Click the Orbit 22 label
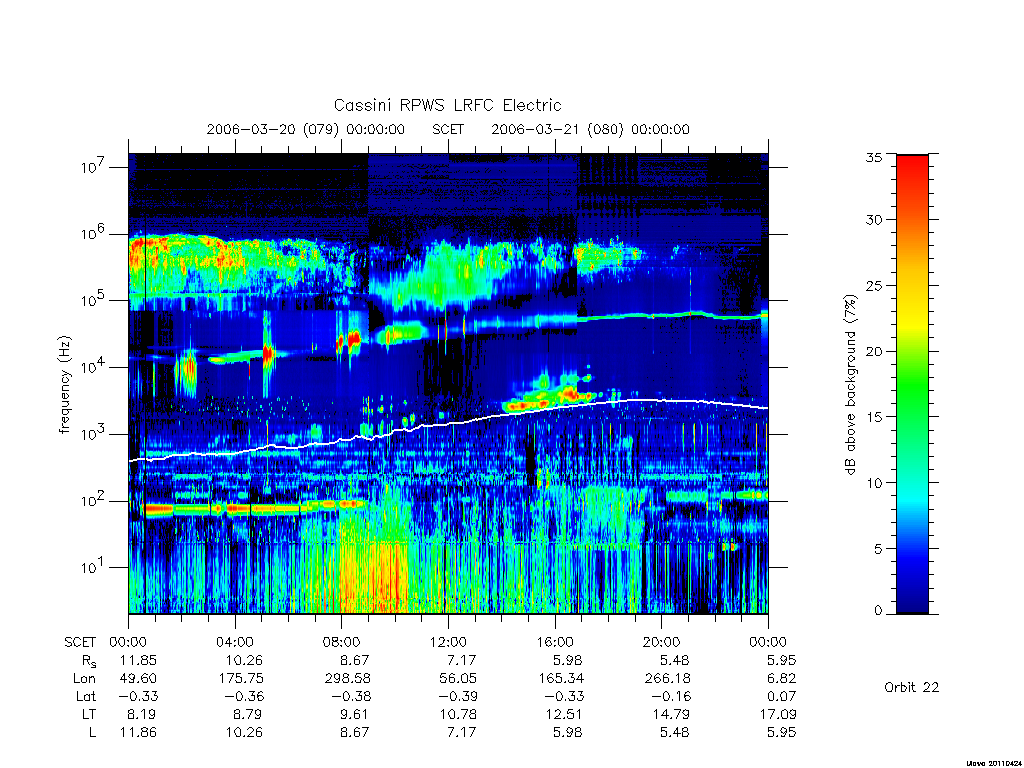The image size is (1024, 768). tap(912, 687)
